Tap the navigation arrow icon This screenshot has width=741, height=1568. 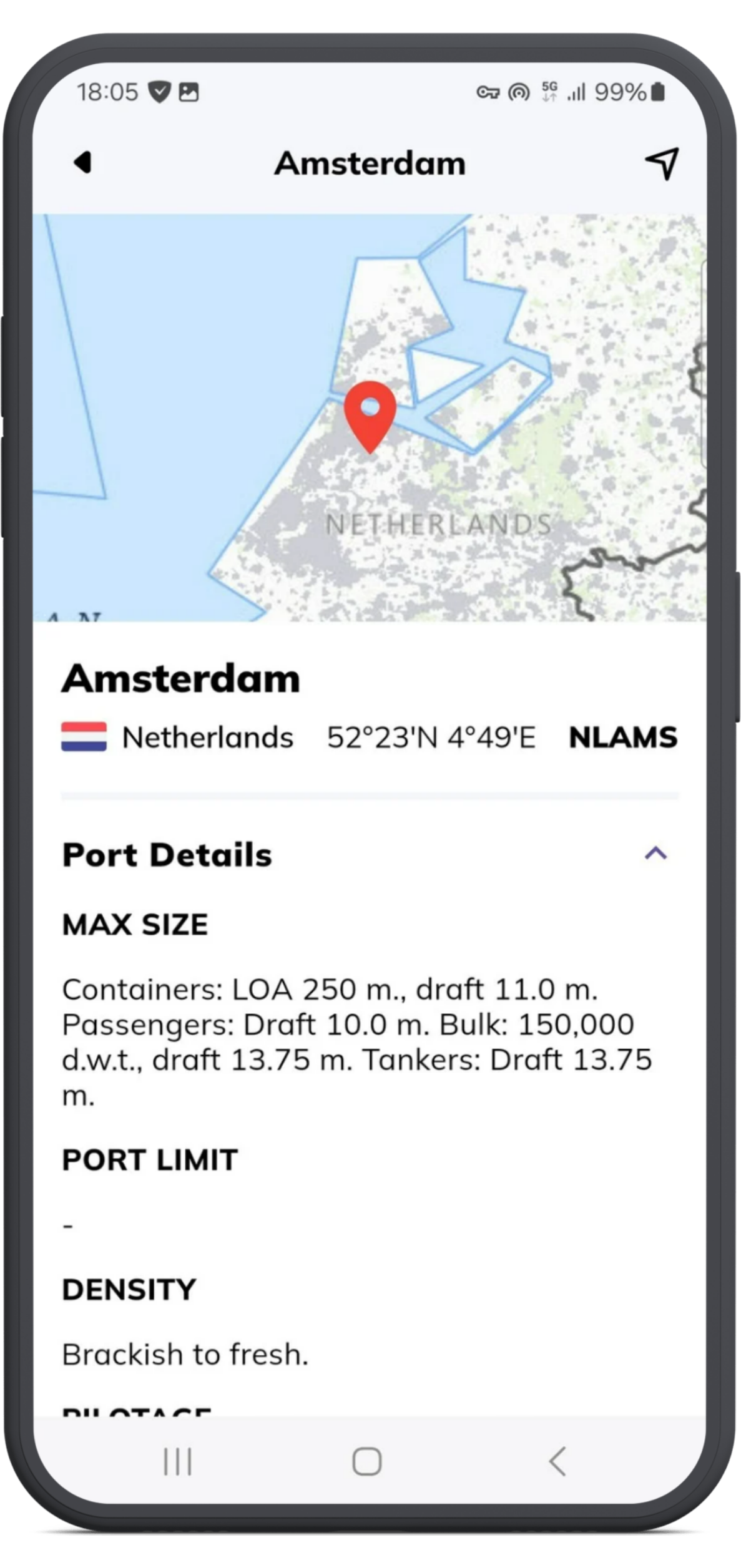coord(662,163)
